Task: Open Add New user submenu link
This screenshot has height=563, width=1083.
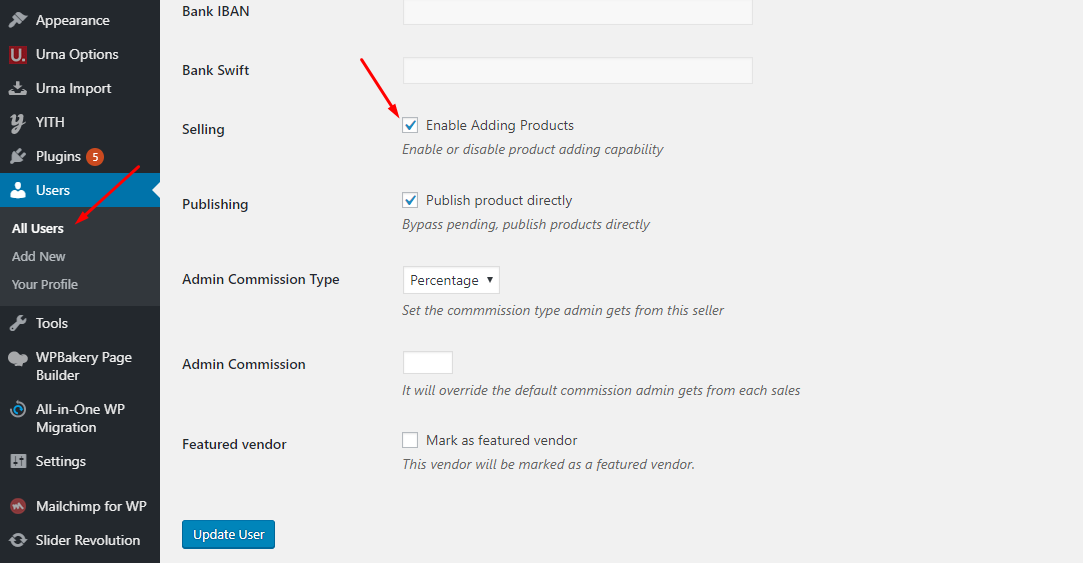Action: (39, 256)
